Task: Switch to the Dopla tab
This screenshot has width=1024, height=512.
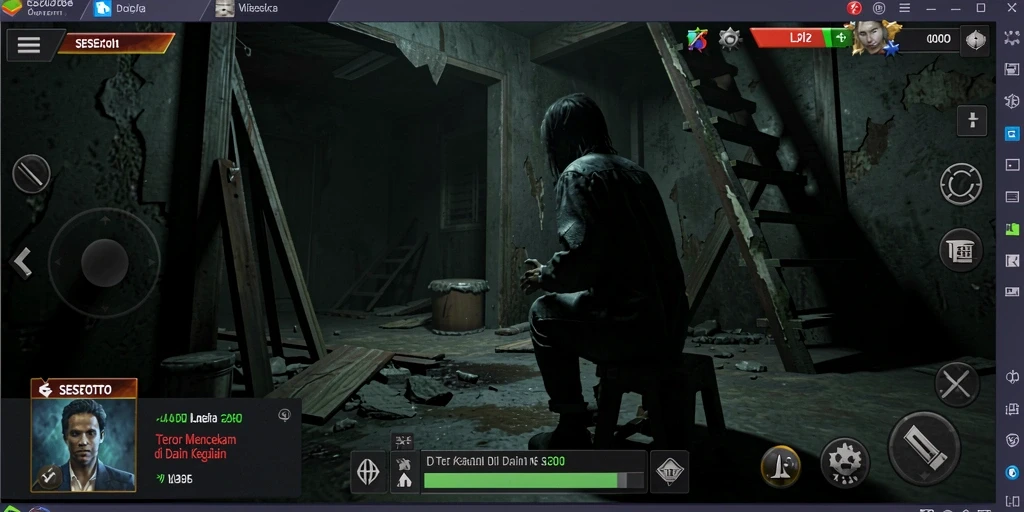Action: pos(120,8)
